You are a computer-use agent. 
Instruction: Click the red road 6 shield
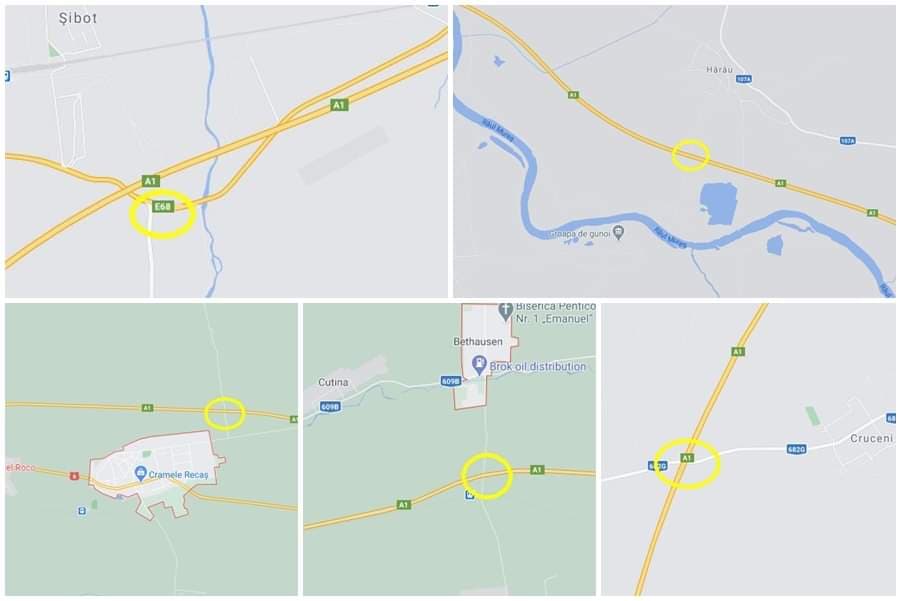[x=74, y=476]
